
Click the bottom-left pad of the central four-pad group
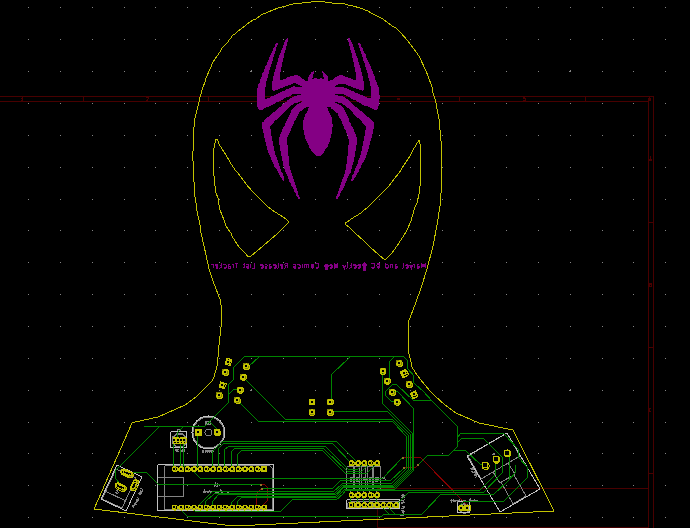pos(312,412)
